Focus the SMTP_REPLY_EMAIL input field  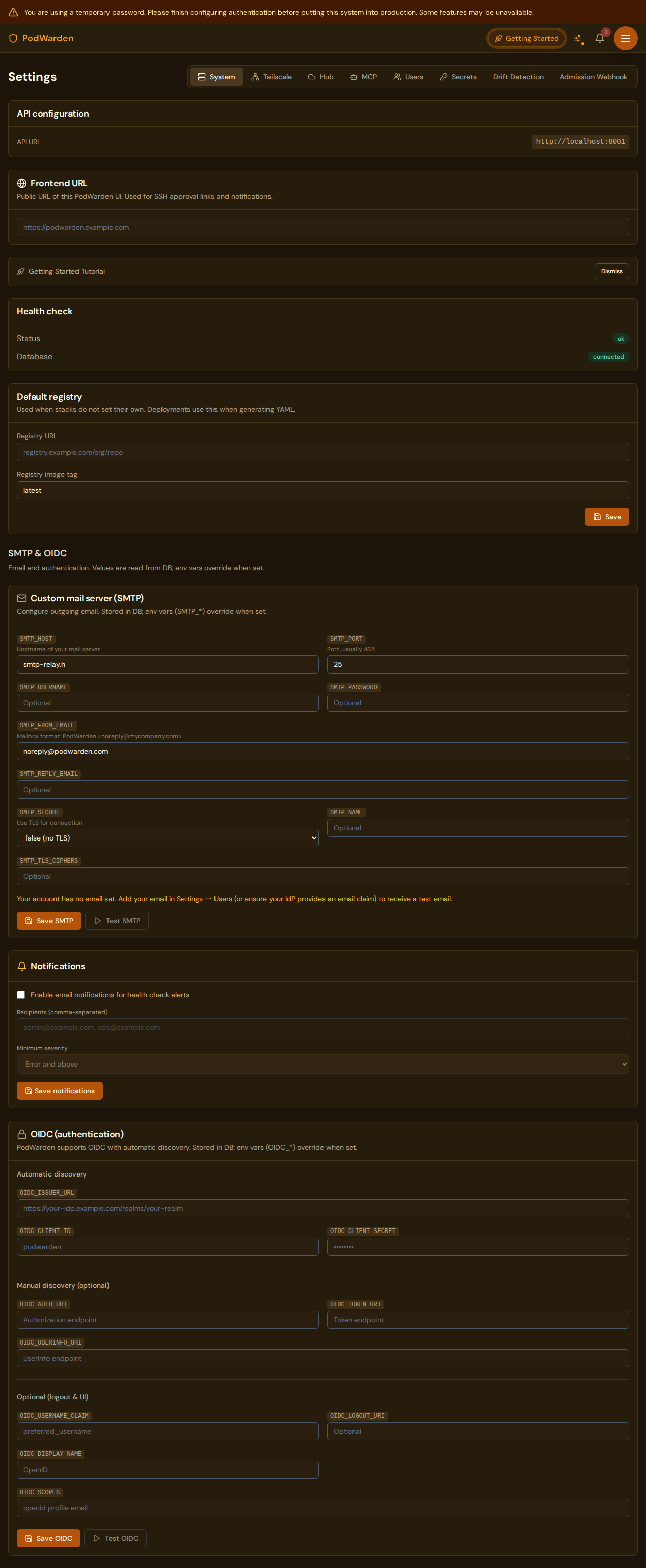(x=322, y=790)
